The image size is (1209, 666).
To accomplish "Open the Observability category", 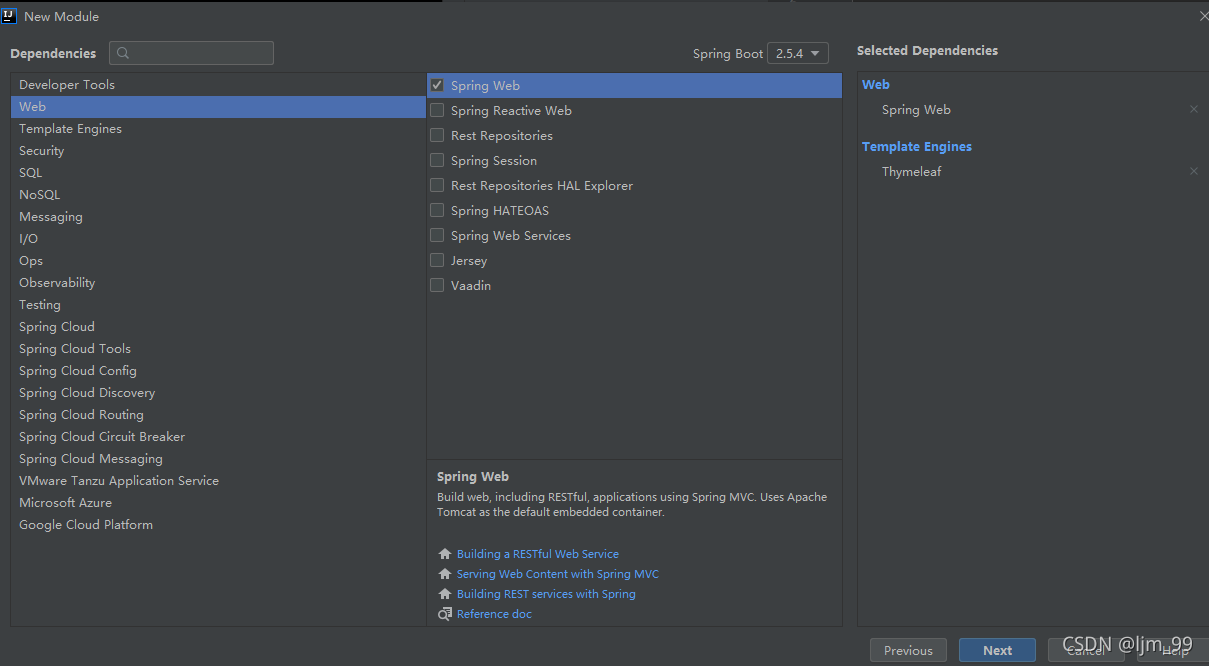I will pyautogui.click(x=218, y=283).
